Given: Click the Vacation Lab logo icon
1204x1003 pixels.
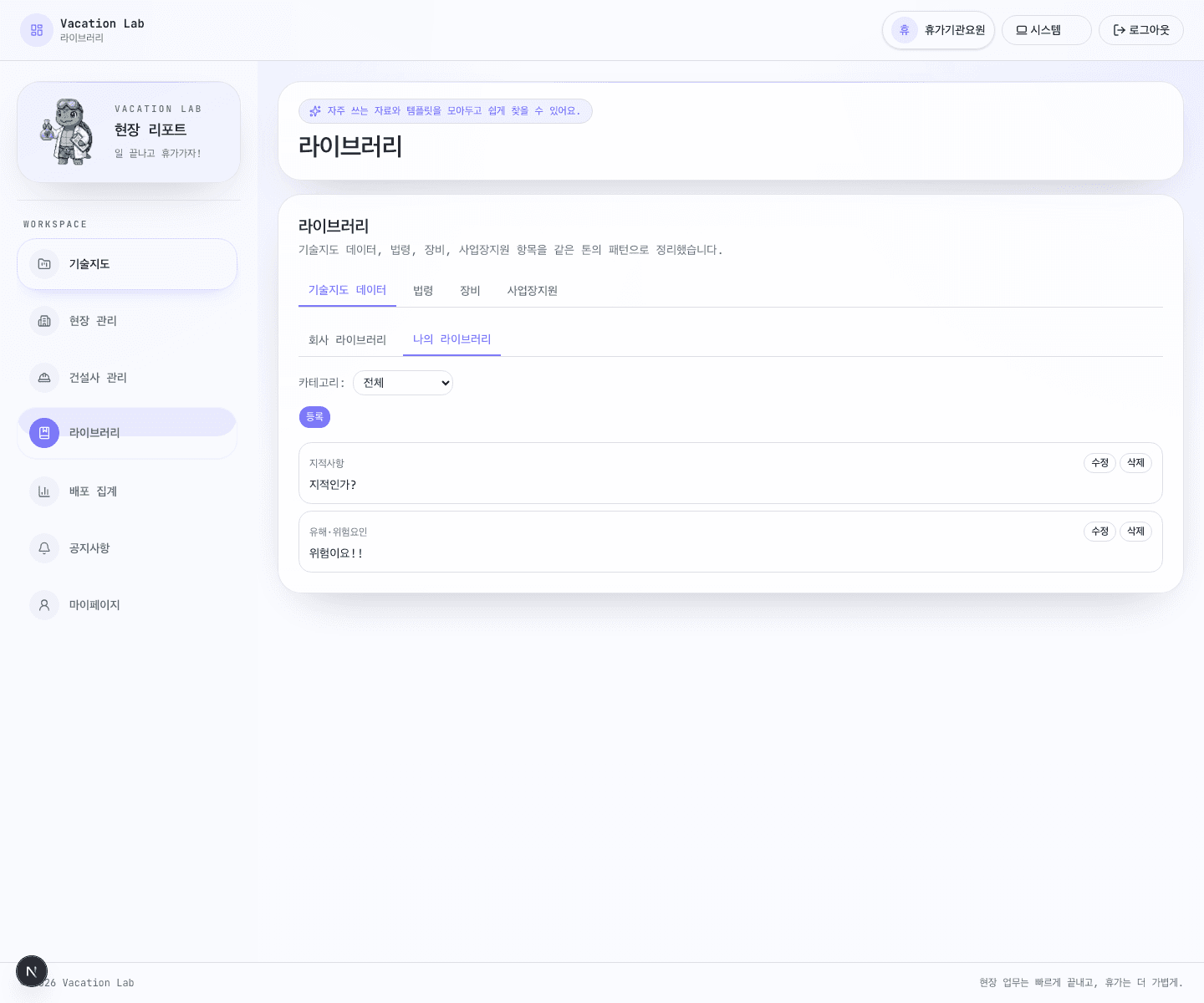Looking at the screenshot, I should click(x=37, y=30).
